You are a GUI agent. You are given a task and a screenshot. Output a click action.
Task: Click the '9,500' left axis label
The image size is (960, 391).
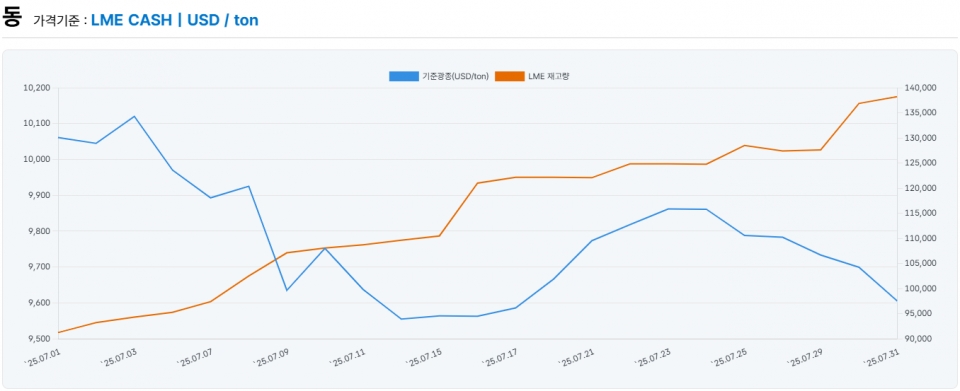tap(39, 338)
